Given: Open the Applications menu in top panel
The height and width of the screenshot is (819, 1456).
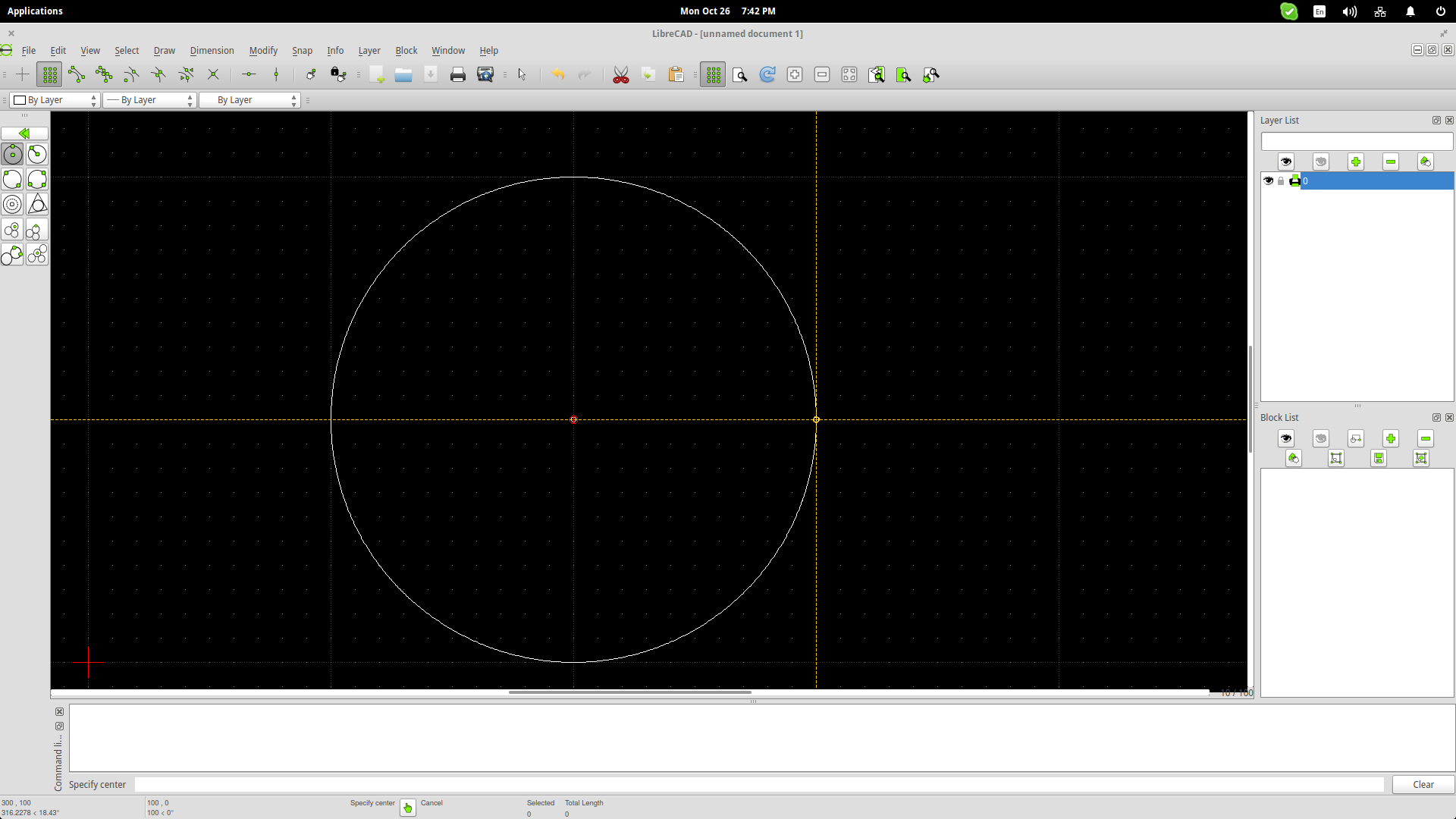Looking at the screenshot, I should (x=35, y=11).
